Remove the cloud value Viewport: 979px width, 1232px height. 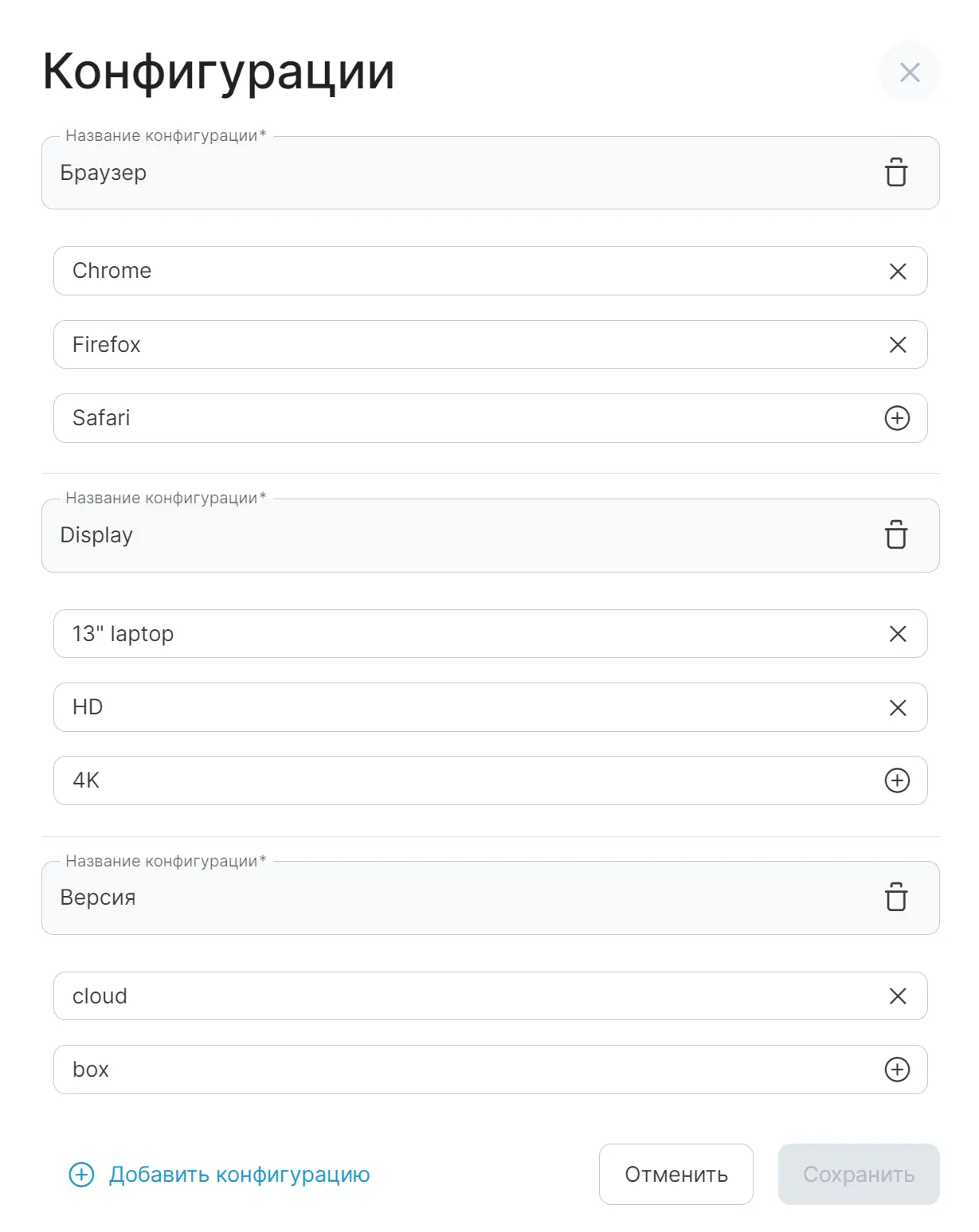tap(898, 996)
